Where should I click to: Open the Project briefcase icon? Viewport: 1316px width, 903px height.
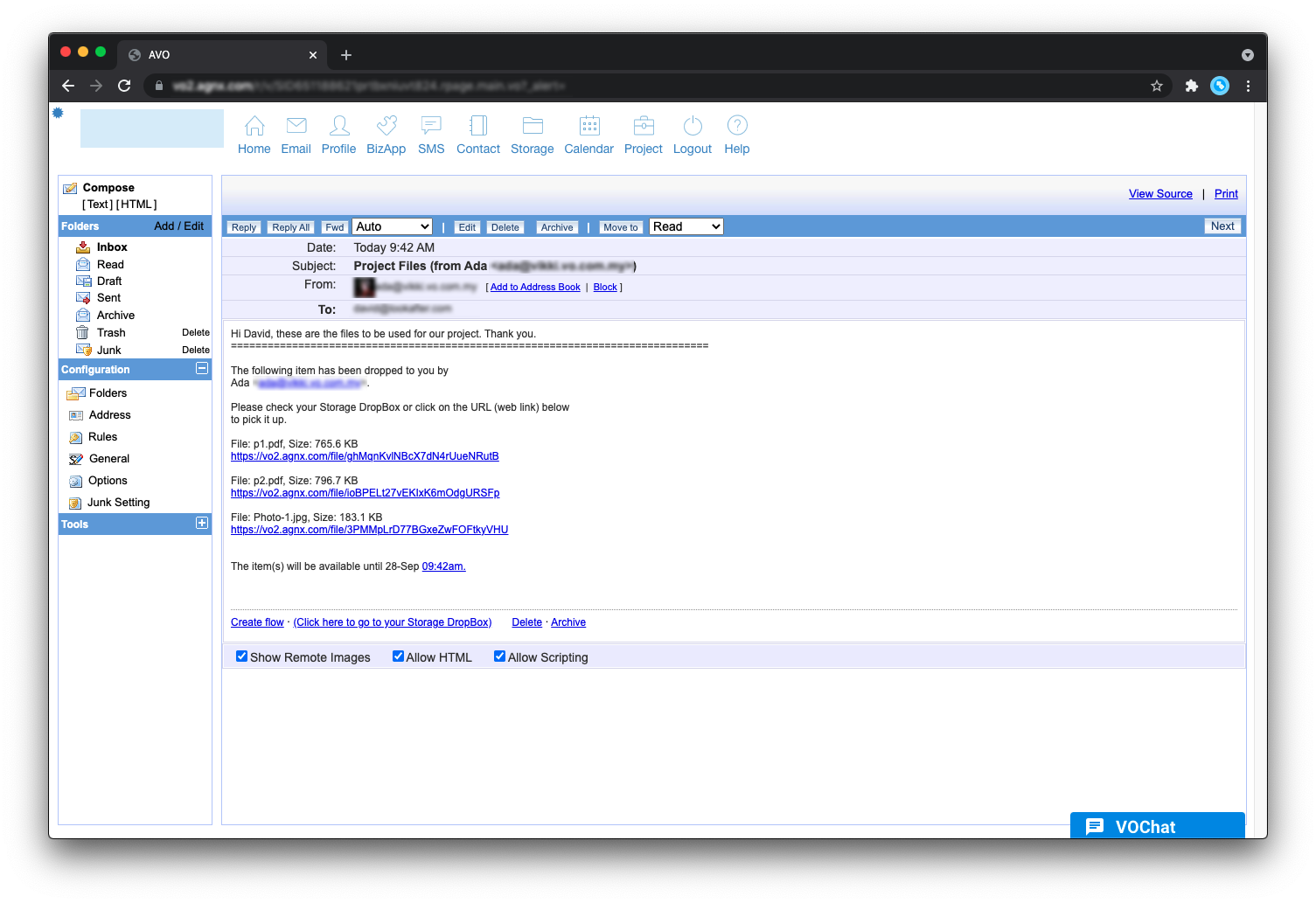point(643,126)
